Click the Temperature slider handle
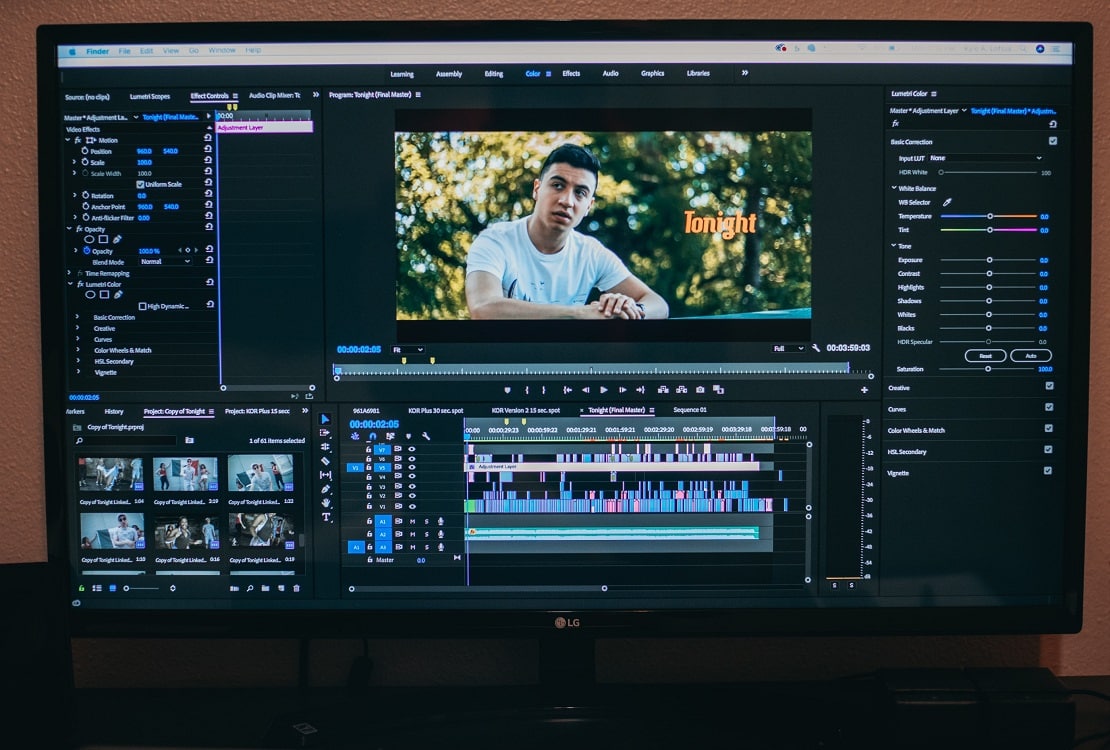This screenshot has height=750, width=1110. (990, 216)
